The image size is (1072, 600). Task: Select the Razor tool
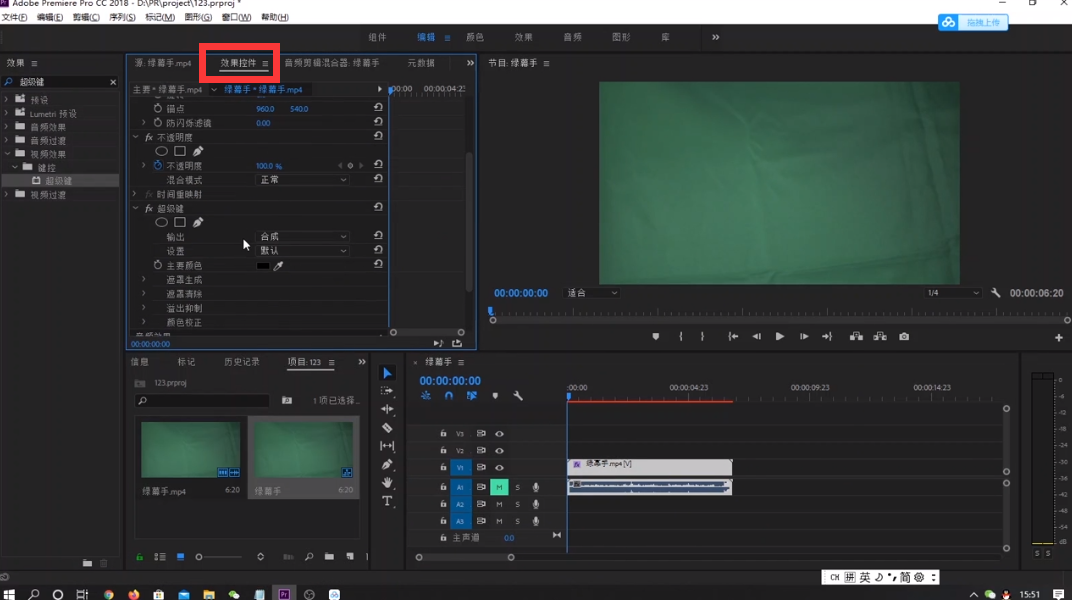[387, 428]
